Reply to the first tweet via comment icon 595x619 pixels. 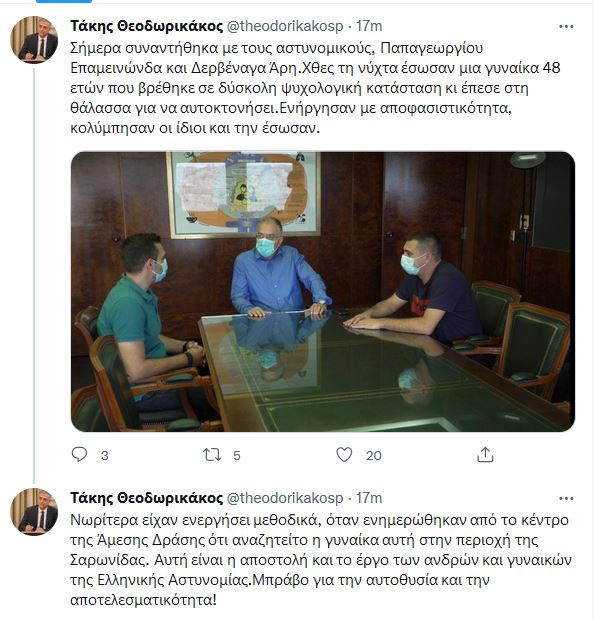pos(79,455)
